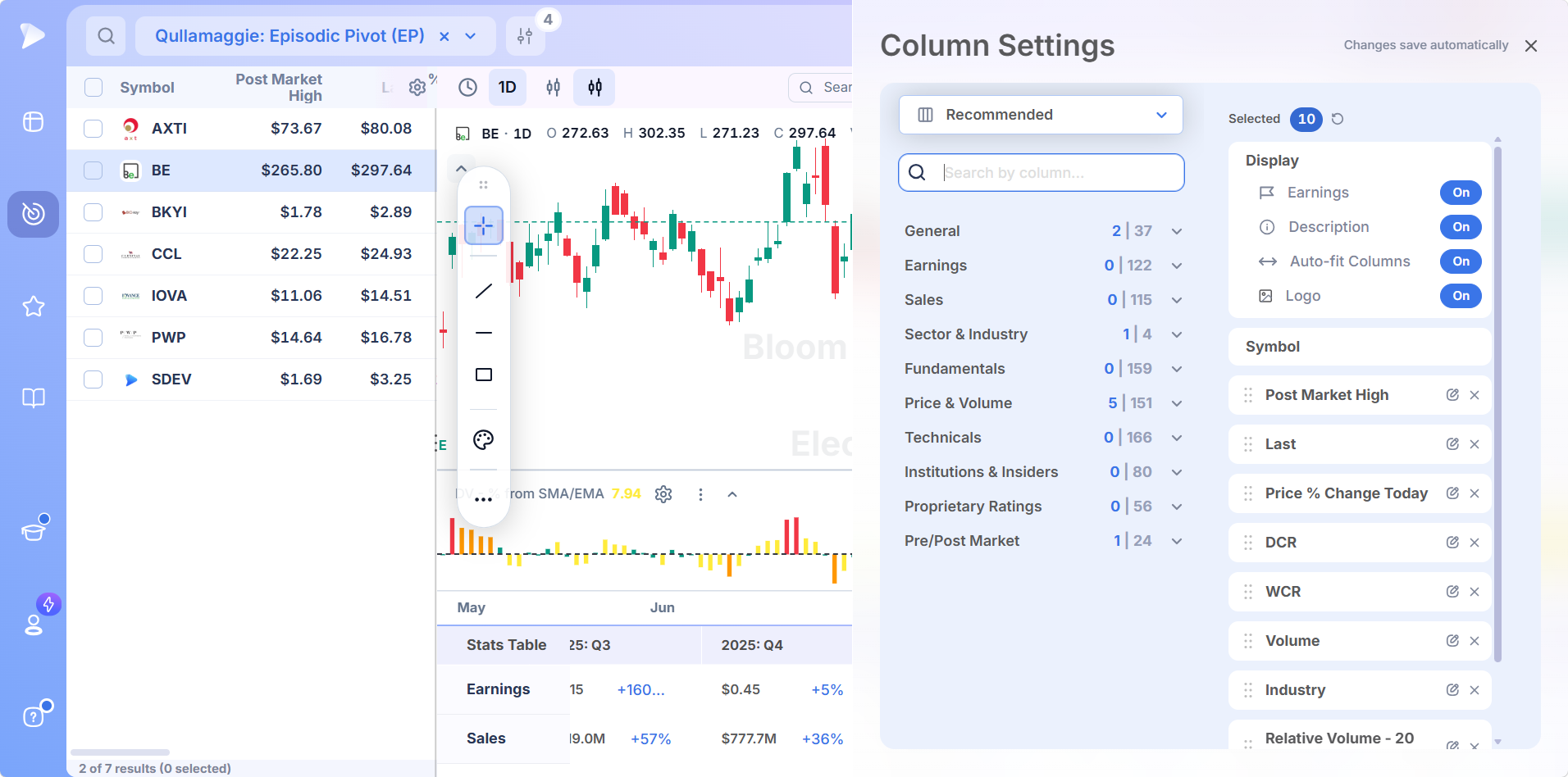The image size is (1568, 777).
Task: Open the watchlist star icon in sidebar
Action: point(34,307)
